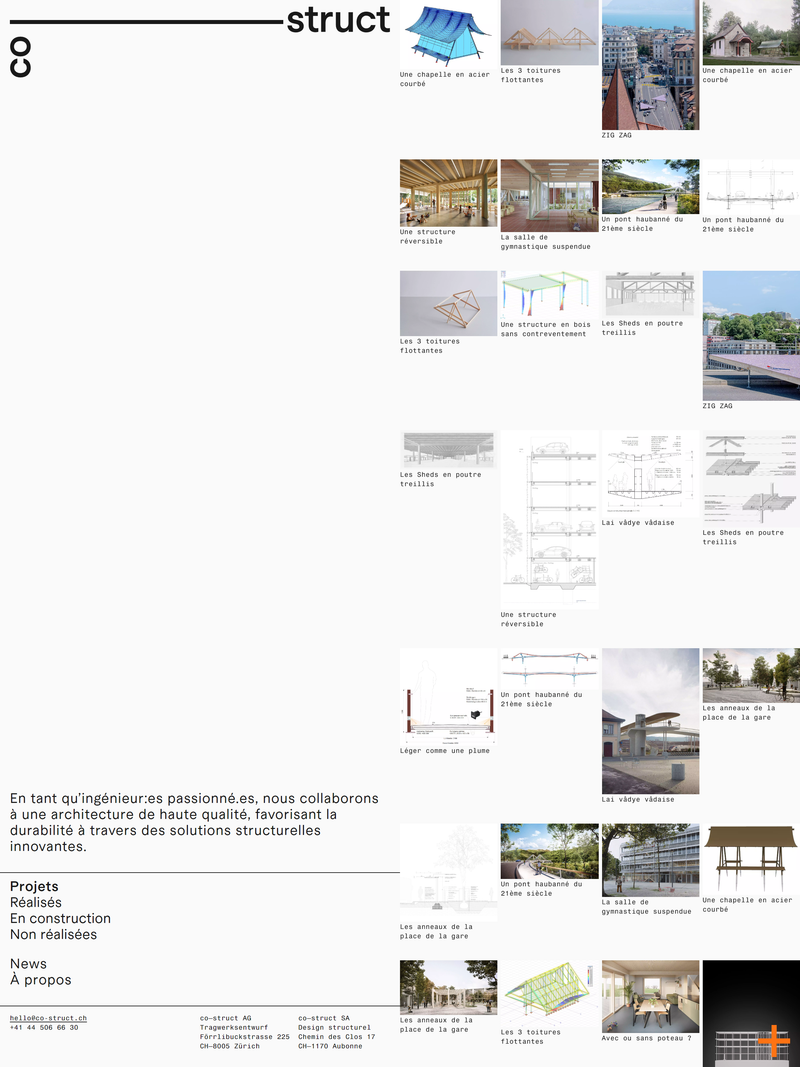
Task: Open the chapel photograph thumbnail
Action: click(x=751, y=32)
